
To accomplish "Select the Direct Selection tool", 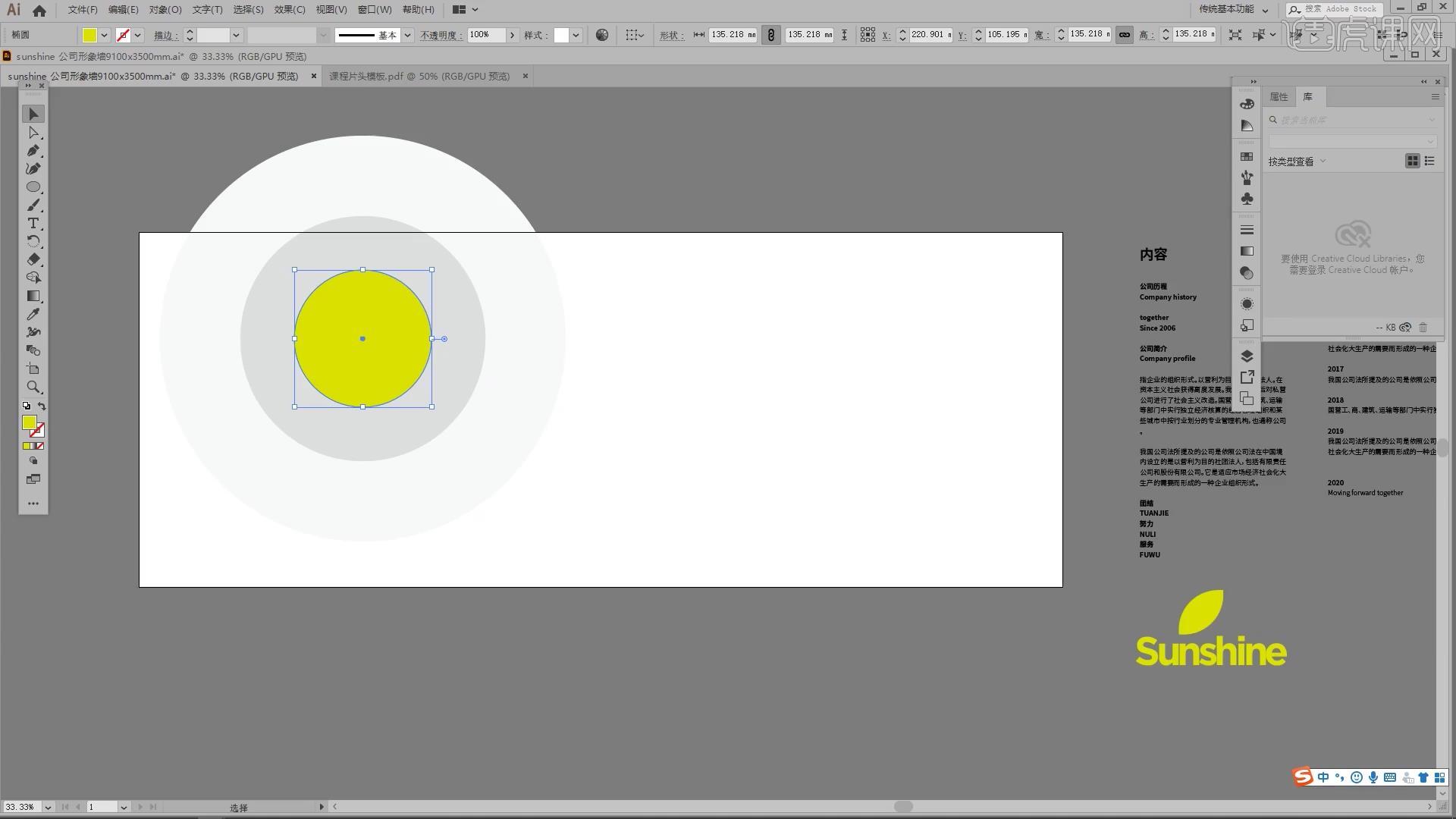I will (x=33, y=133).
